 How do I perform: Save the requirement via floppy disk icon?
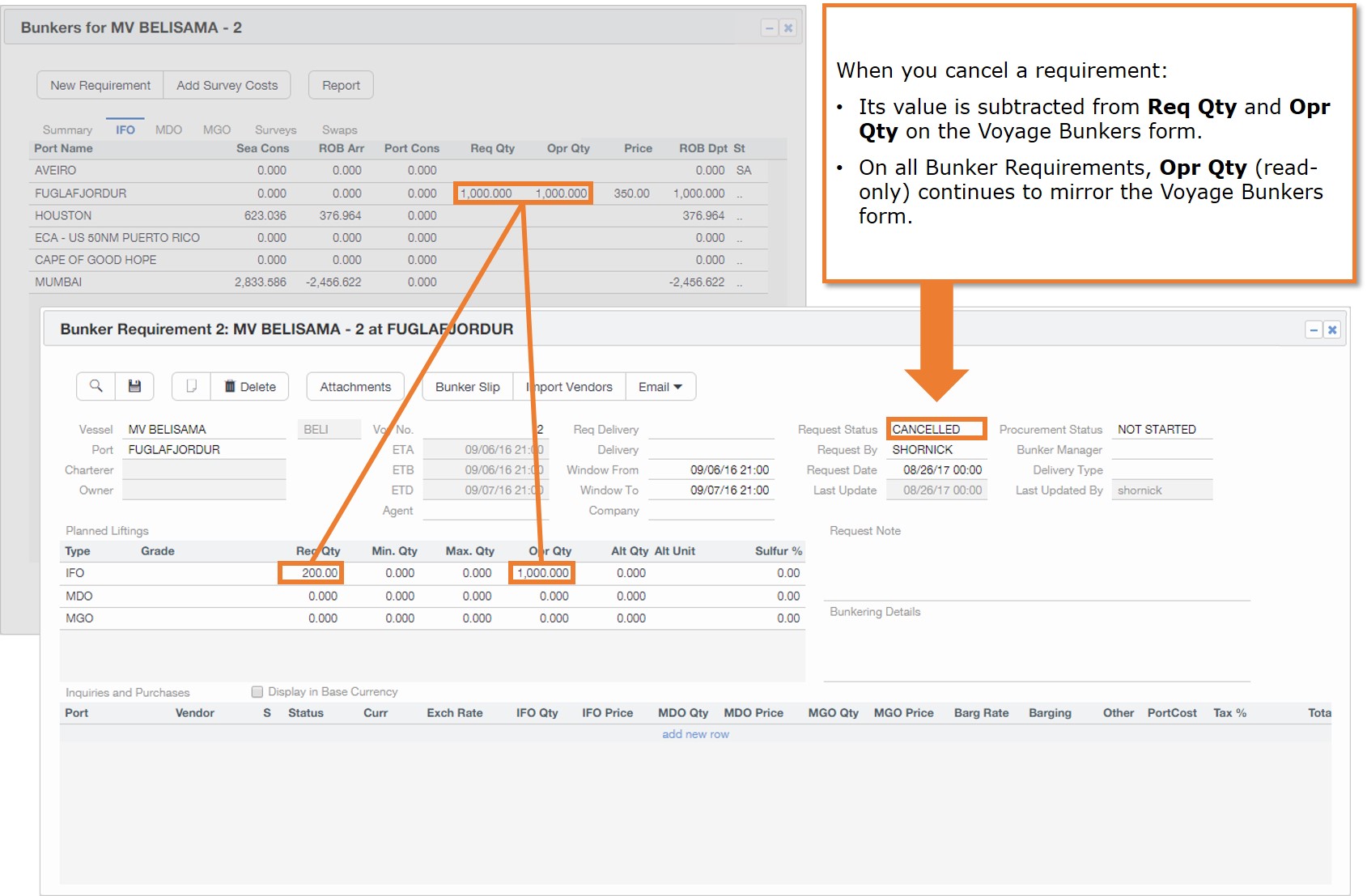coord(134,386)
